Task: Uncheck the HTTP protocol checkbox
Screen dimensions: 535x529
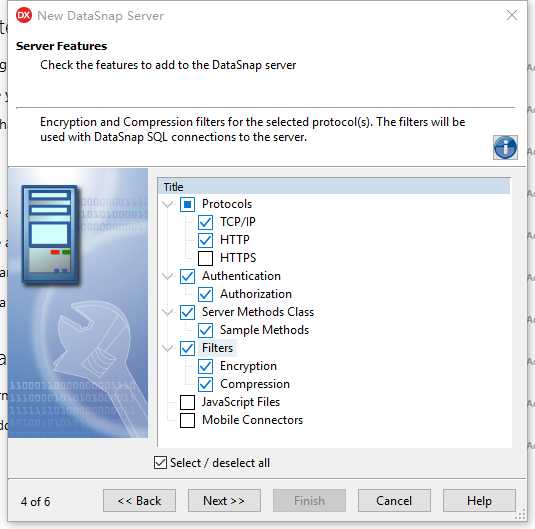Action: (x=205, y=240)
